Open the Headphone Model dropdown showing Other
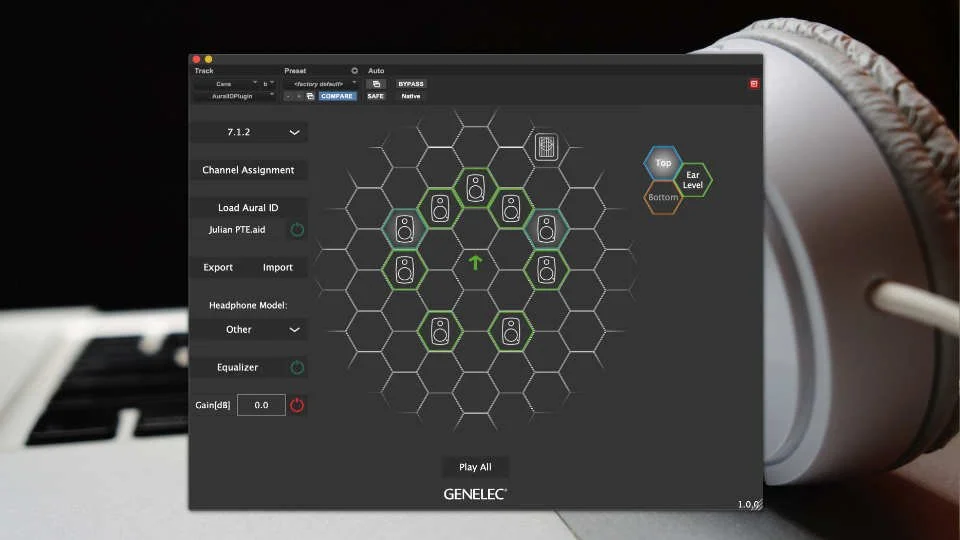This screenshot has height=540, width=960. (249, 329)
